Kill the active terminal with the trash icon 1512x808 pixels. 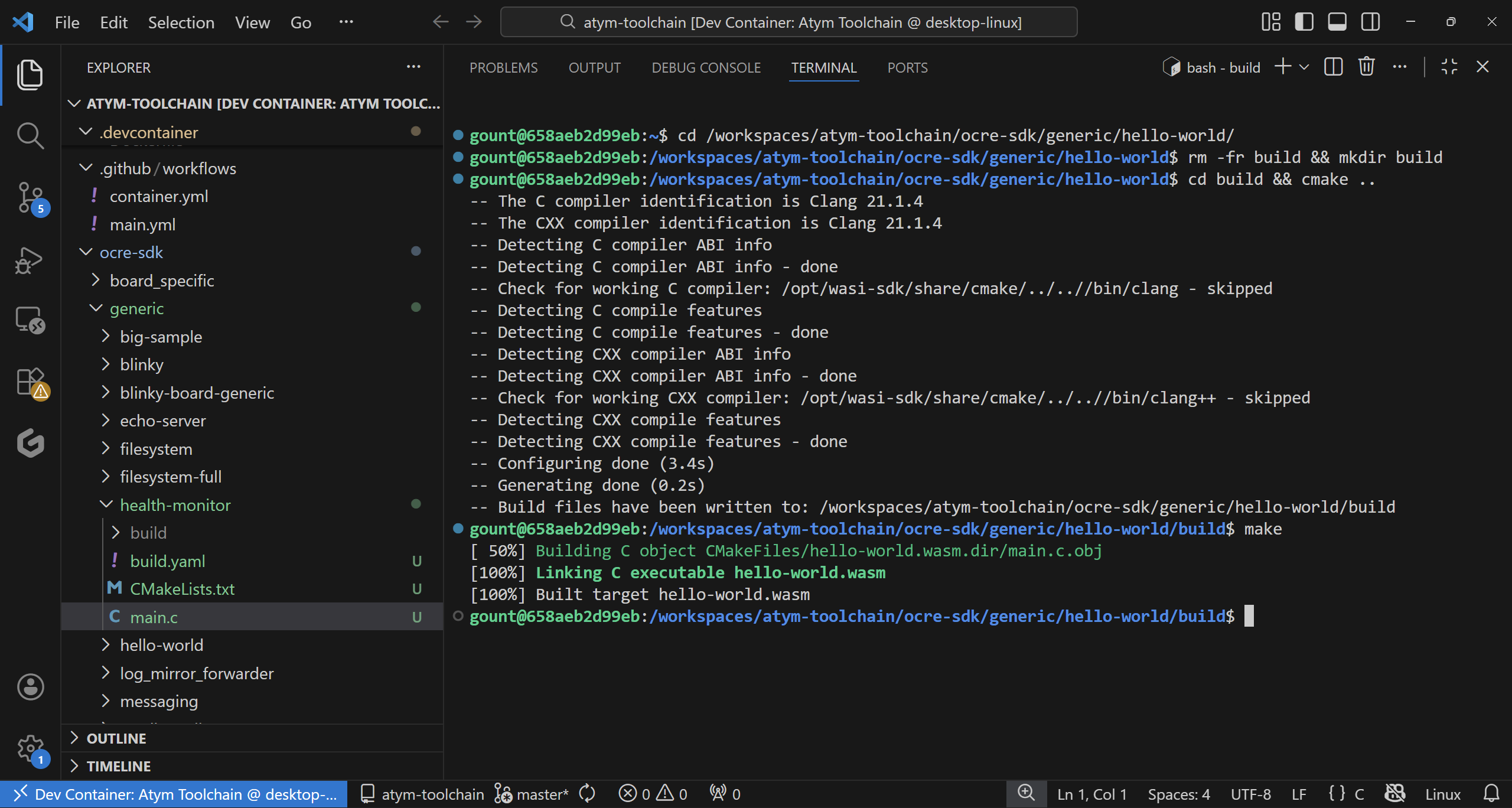[x=1366, y=67]
